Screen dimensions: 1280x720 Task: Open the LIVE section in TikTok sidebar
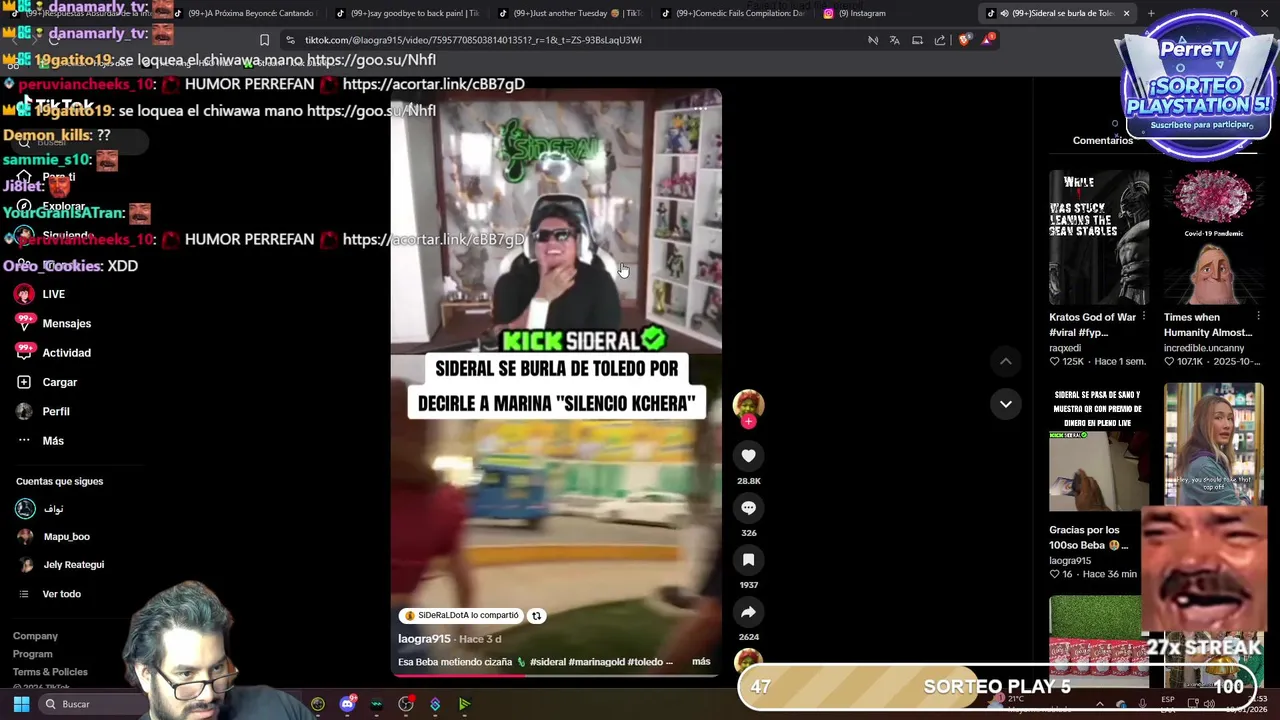[53, 294]
